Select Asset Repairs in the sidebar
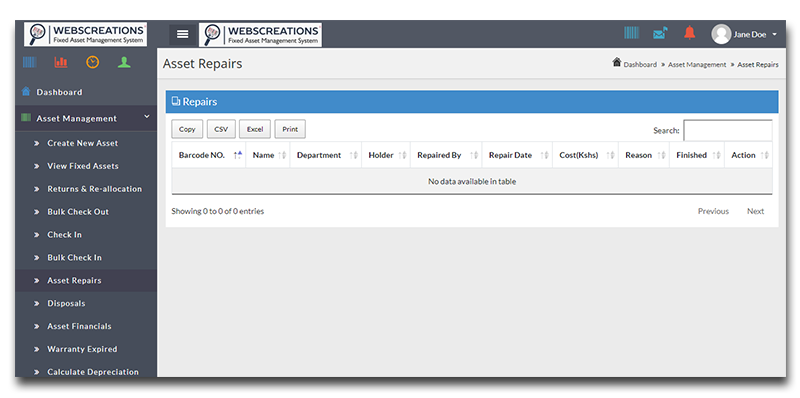 [74, 281]
